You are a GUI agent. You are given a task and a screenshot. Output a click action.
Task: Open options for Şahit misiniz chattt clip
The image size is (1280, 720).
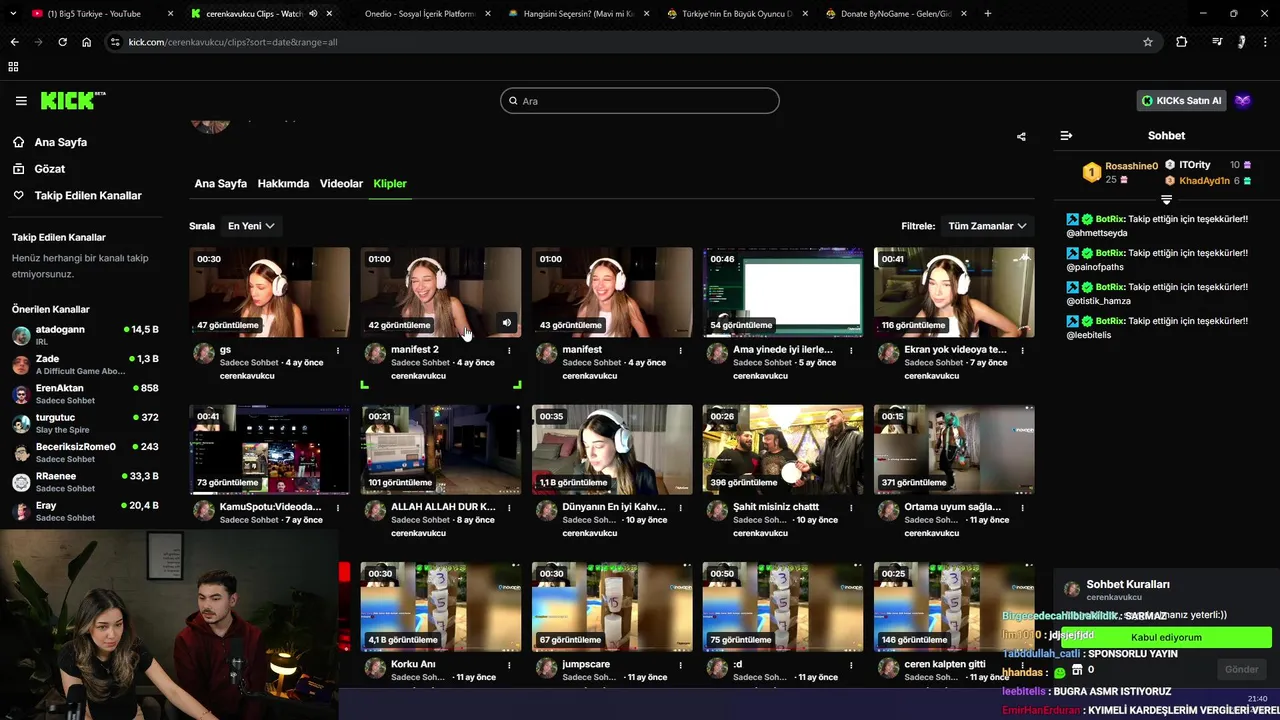click(x=851, y=508)
